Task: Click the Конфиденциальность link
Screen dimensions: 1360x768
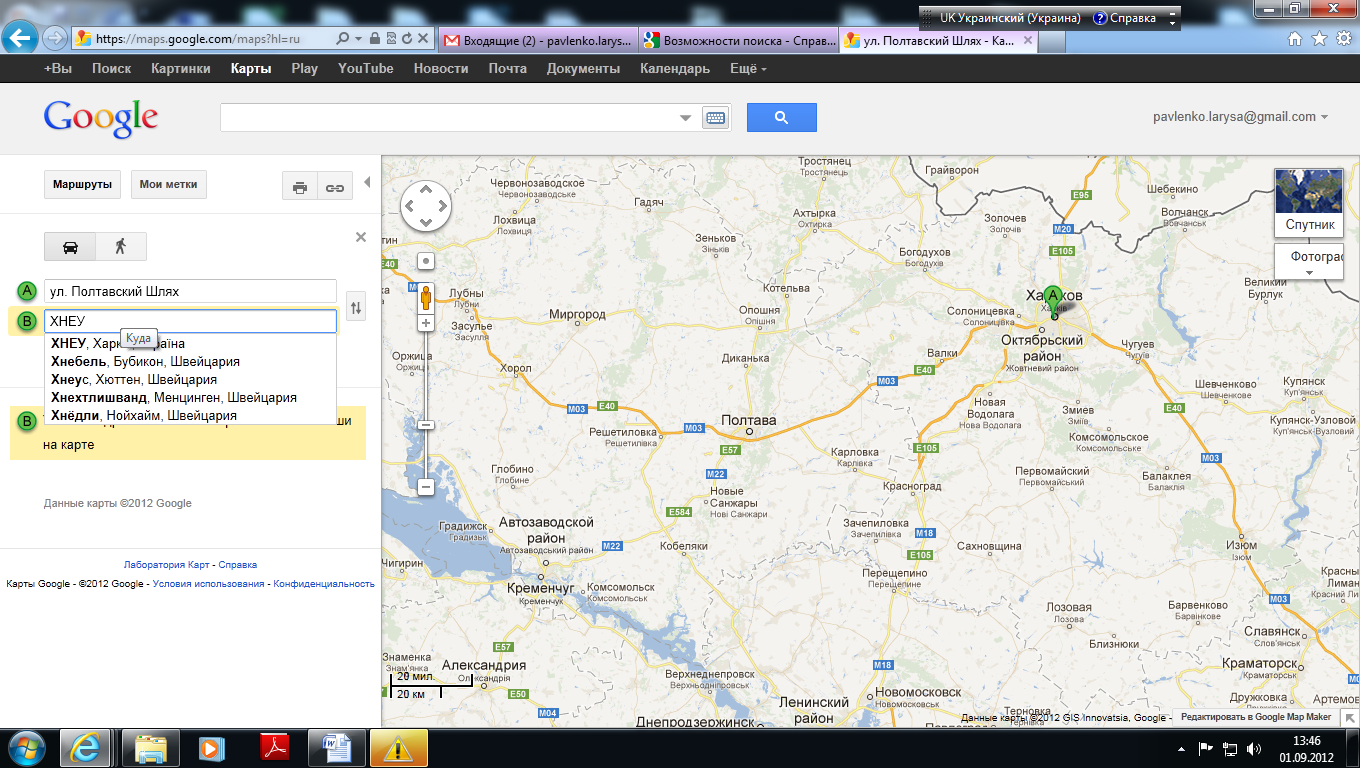Action: point(324,584)
